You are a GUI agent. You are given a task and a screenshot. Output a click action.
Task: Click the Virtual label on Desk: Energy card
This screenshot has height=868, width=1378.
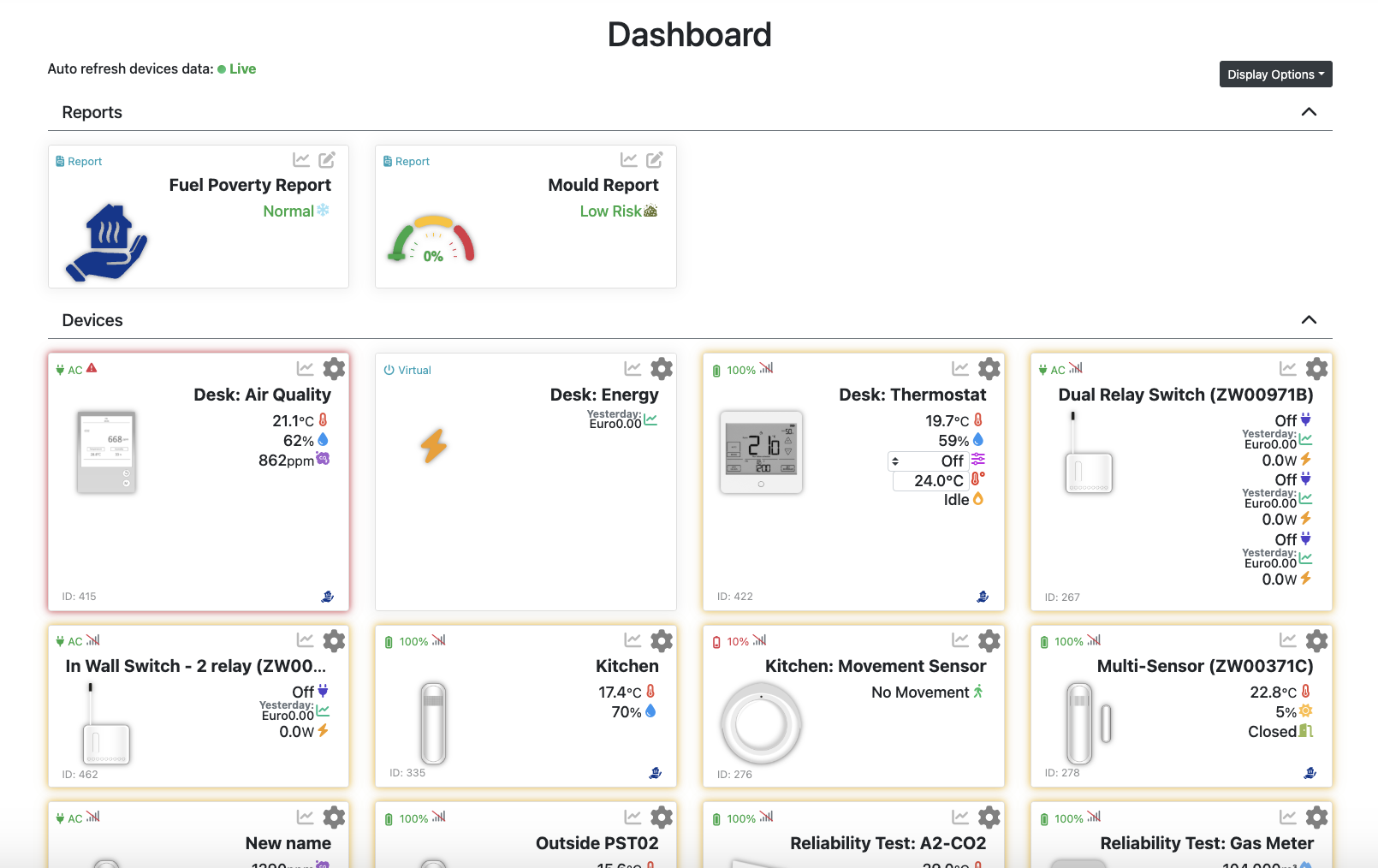click(407, 370)
